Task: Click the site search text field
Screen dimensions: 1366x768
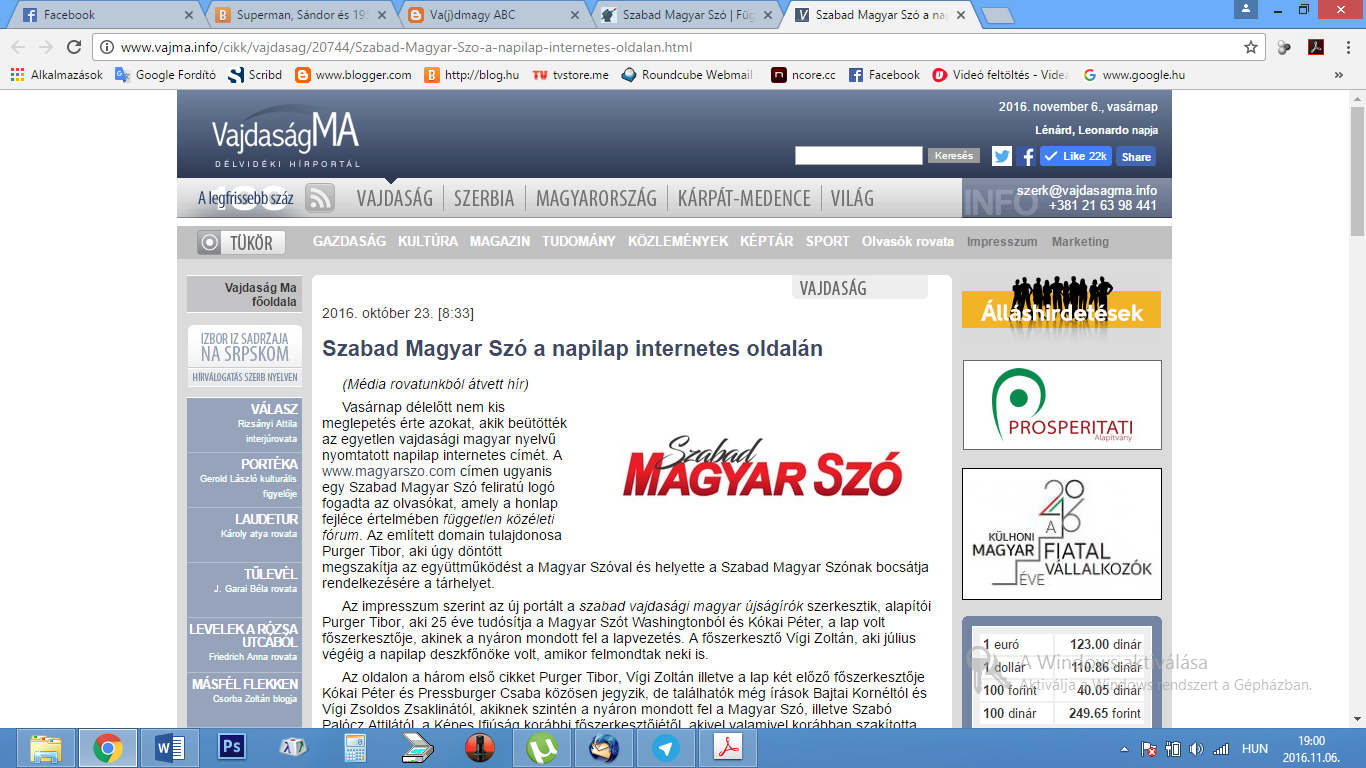Action: [x=858, y=155]
